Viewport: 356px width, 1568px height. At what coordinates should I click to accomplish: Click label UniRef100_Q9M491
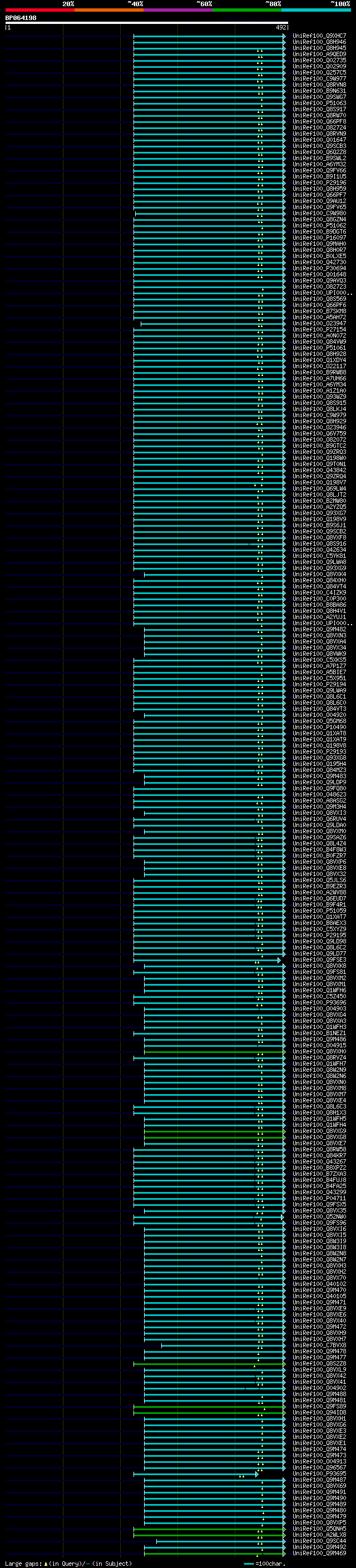click(319, 1492)
